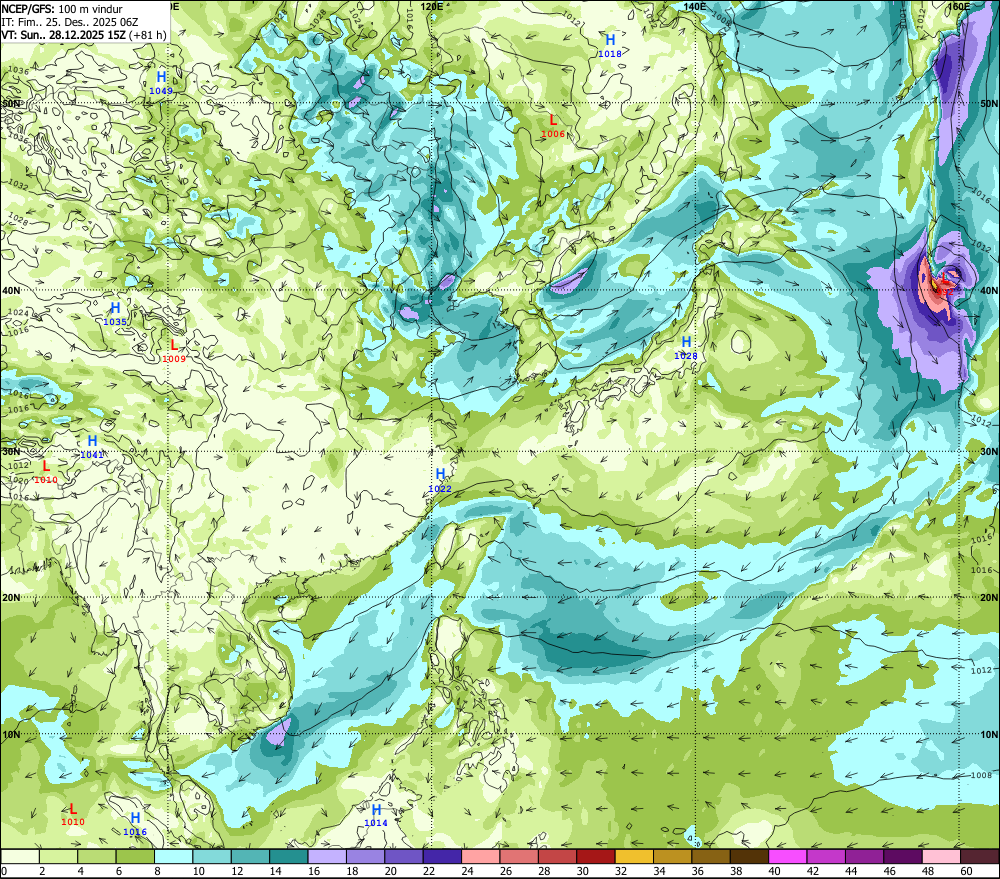The height and width of the screenshot is (879, 1000).
Task: Click the 'NCEP/GFS: 100 m vindur' title
Action: coord(62,9)
